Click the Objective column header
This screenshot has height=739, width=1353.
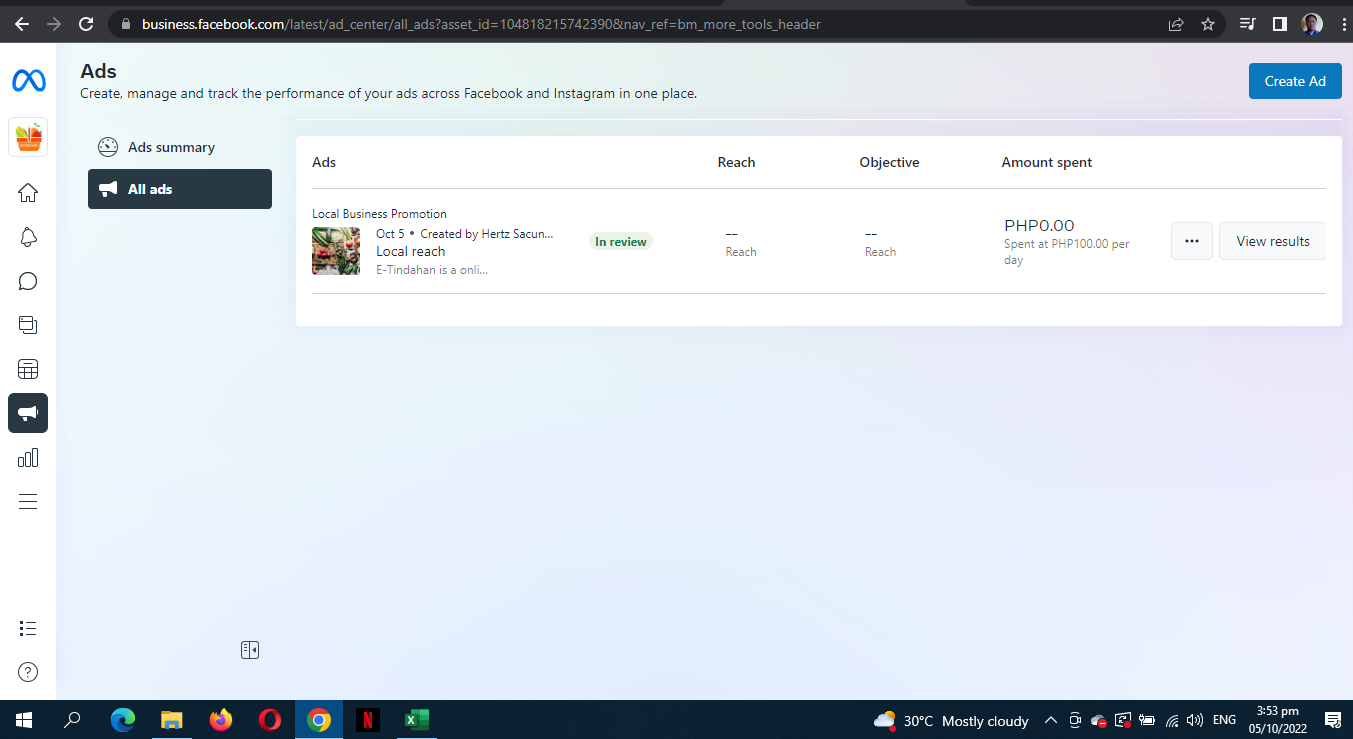pos(889,162)
